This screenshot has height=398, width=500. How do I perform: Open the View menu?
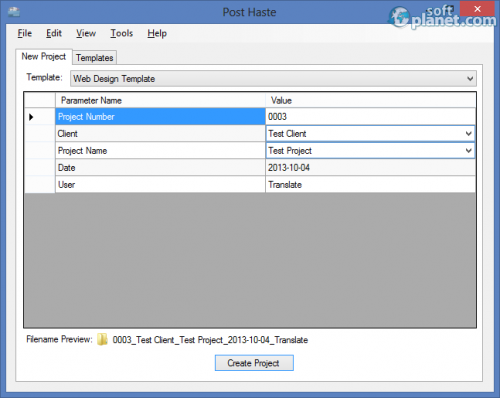[x=86, y=33]
